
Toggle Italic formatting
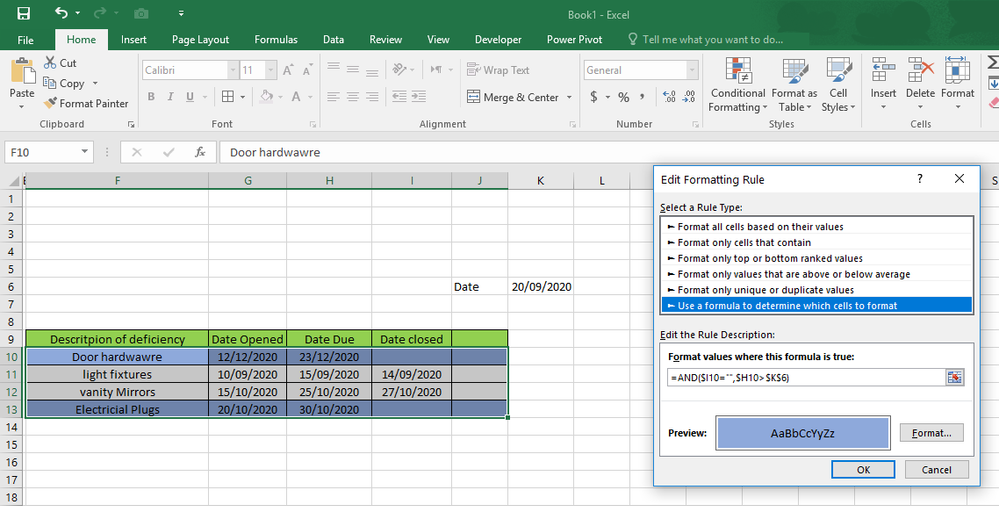click(x=170, y=97)
